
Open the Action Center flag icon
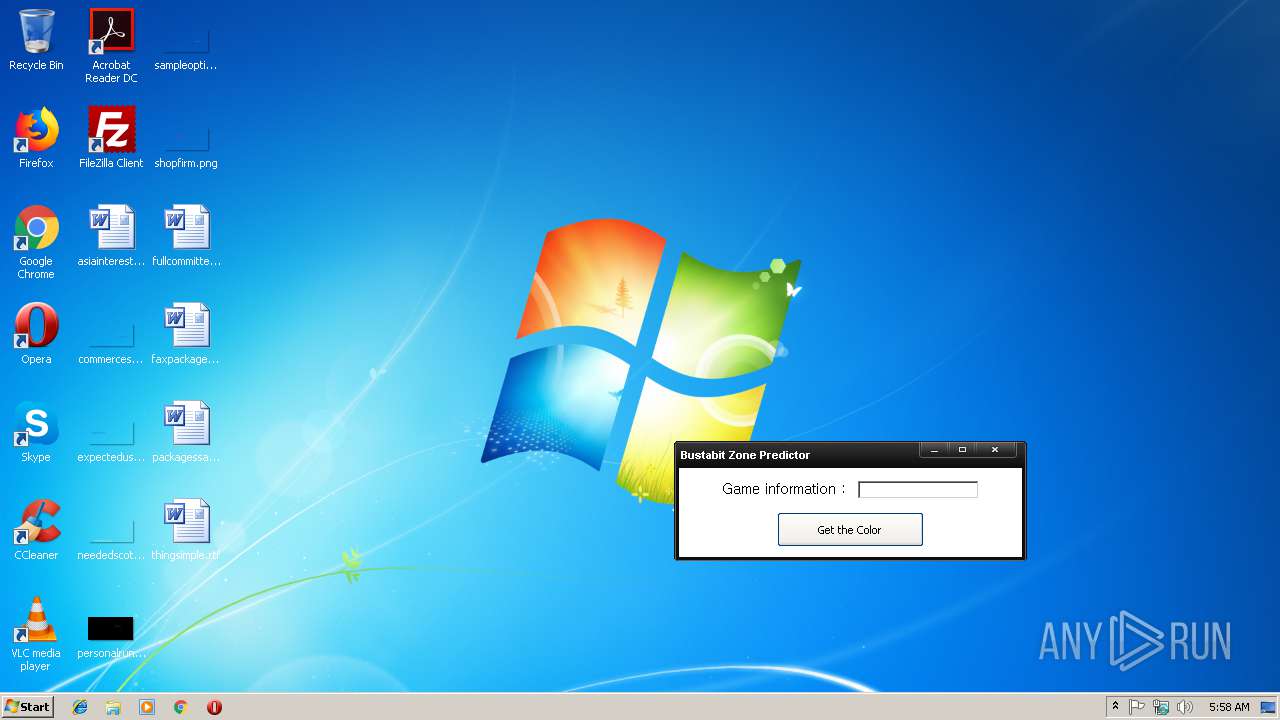coord(1137,707)
